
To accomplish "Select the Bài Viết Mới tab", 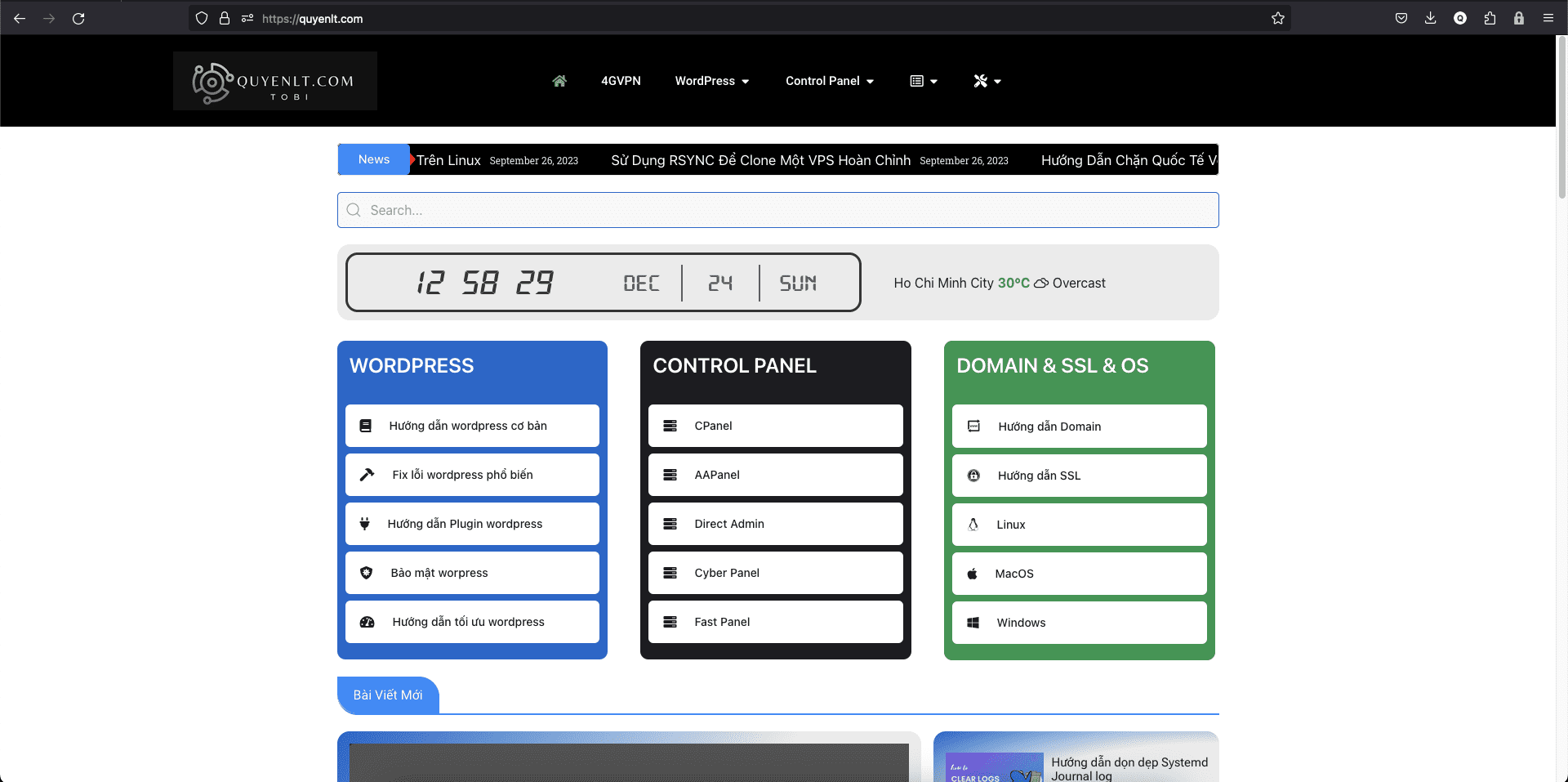I will click(x=388, y=695).
